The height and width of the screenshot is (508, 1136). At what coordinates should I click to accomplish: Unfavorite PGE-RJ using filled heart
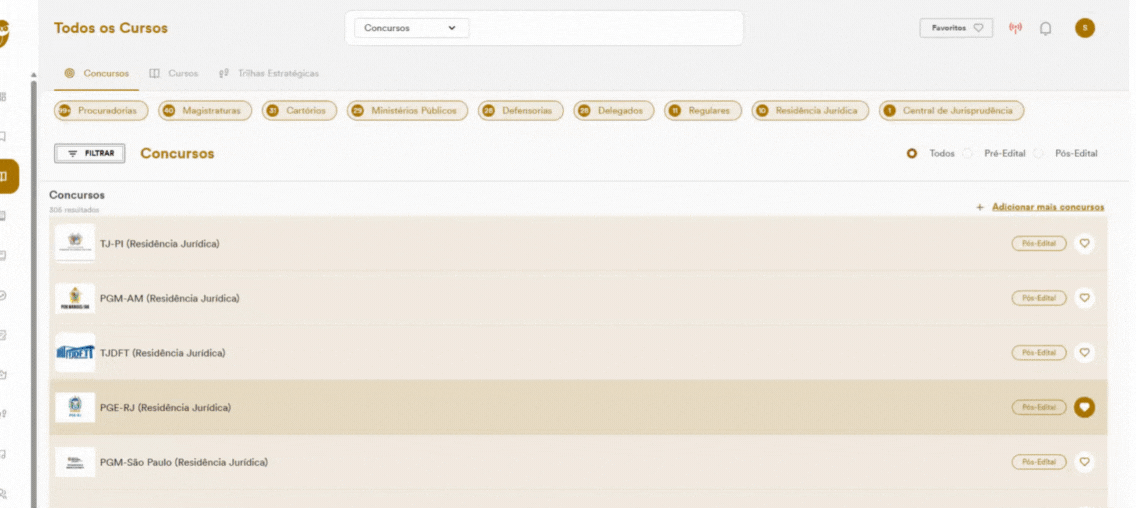coord(1085,407)
